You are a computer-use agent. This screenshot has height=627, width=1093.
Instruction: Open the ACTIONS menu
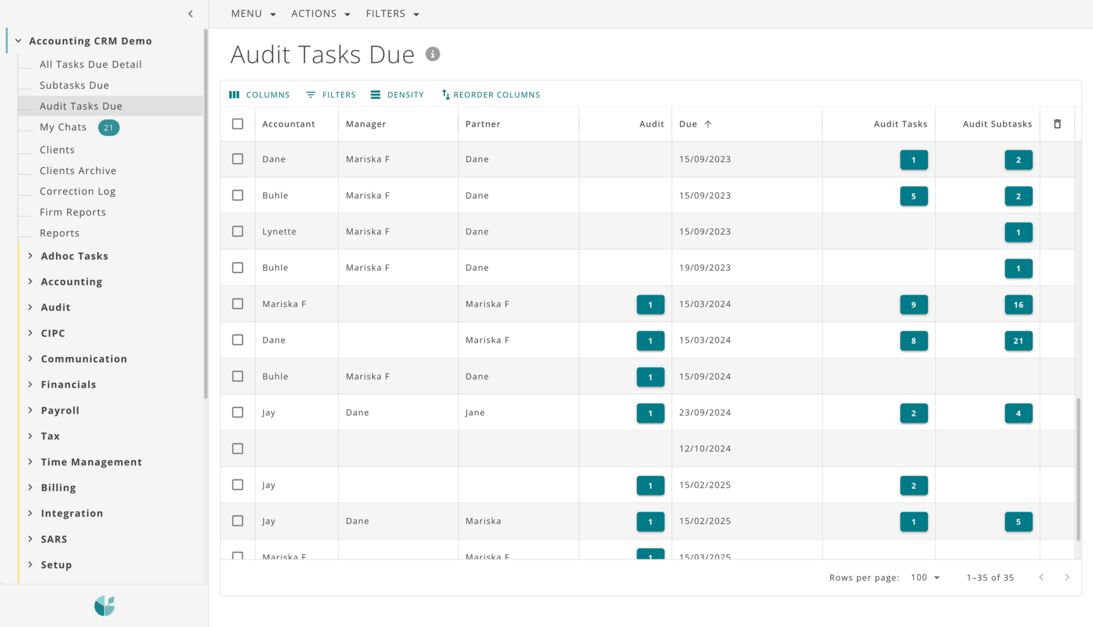click(320, 14)
